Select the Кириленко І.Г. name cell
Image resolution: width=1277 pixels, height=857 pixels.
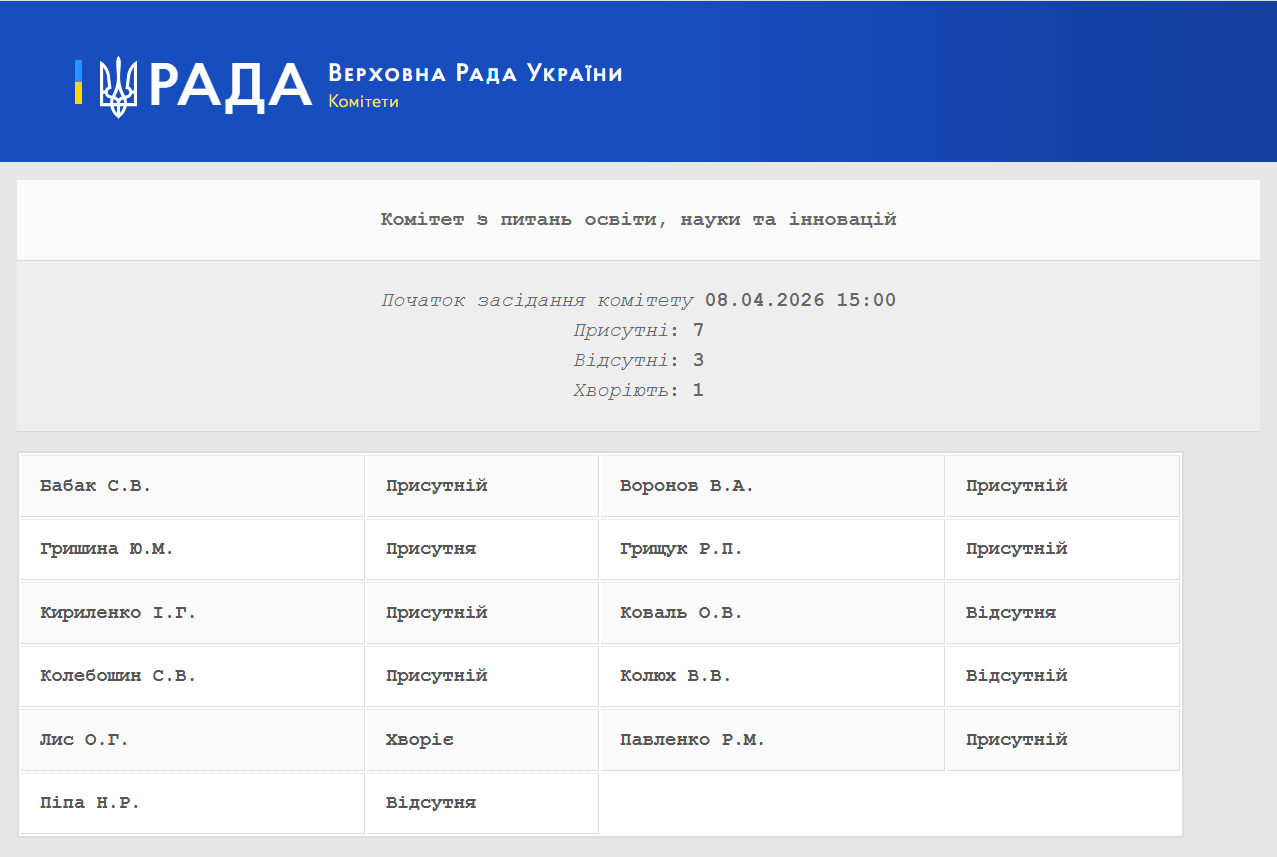pyautogui.click(x=192, y=613)
